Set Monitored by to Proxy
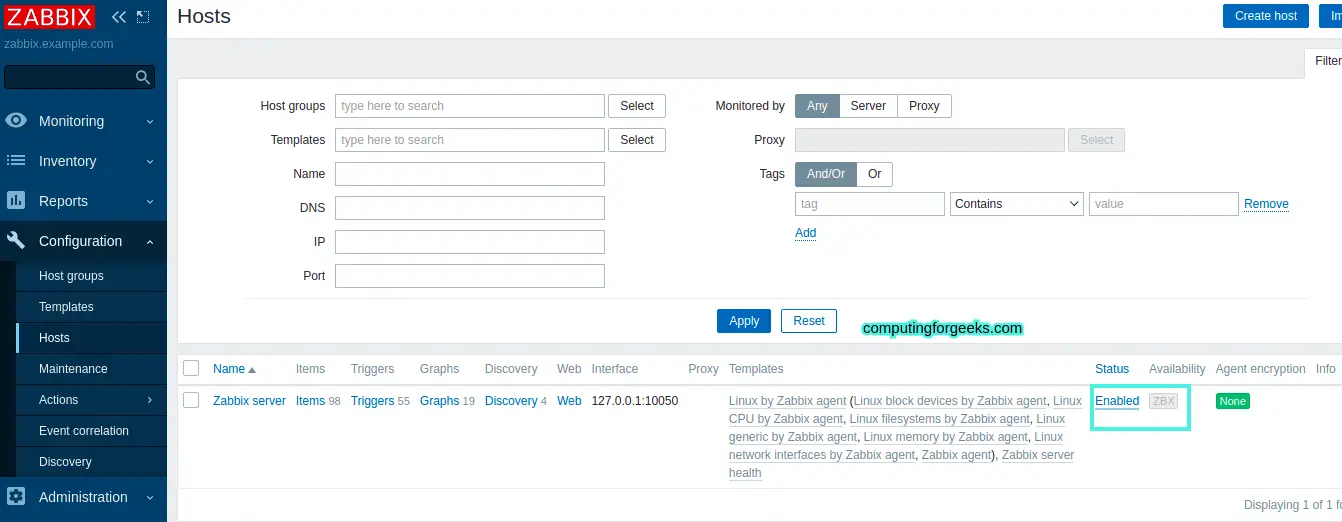Screen dimensions: 1342x522 click(x=924, y=106)
